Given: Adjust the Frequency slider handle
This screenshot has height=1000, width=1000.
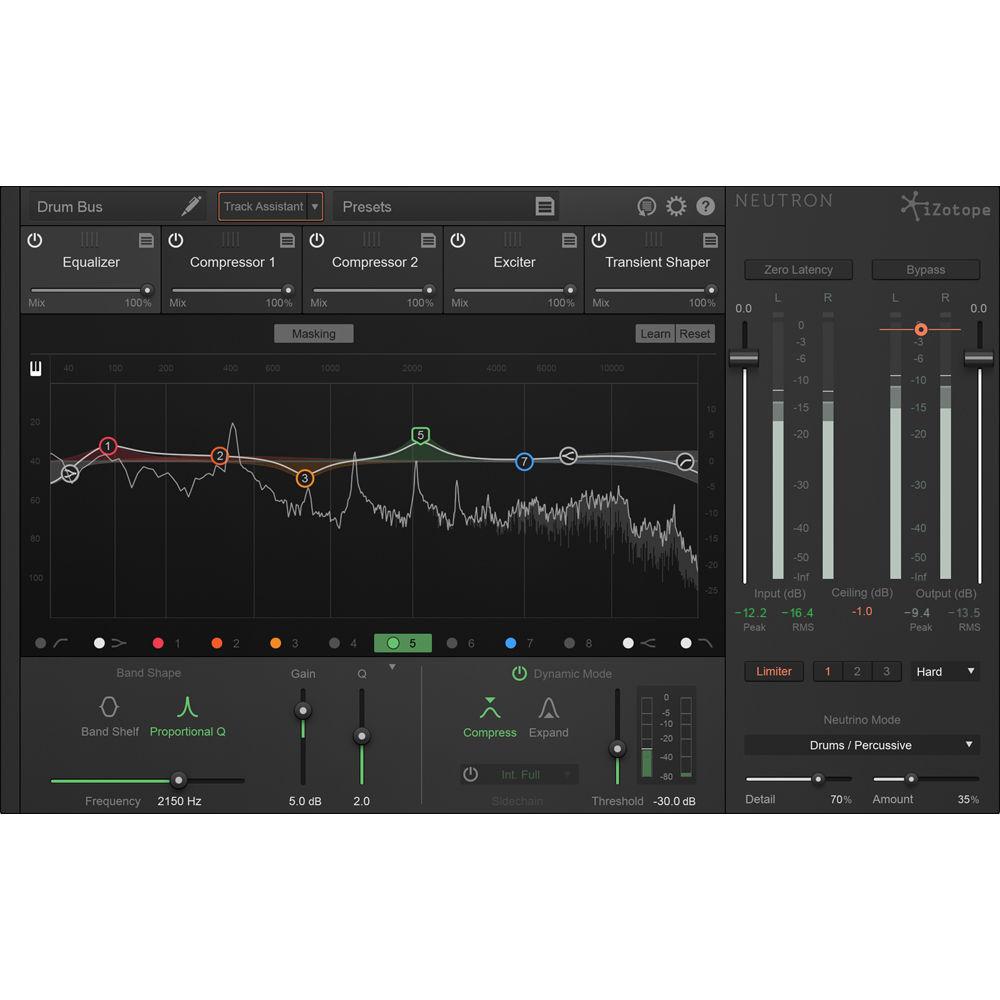Looking at the screenshot, I should pyautogui.click(x=179, y=781).
